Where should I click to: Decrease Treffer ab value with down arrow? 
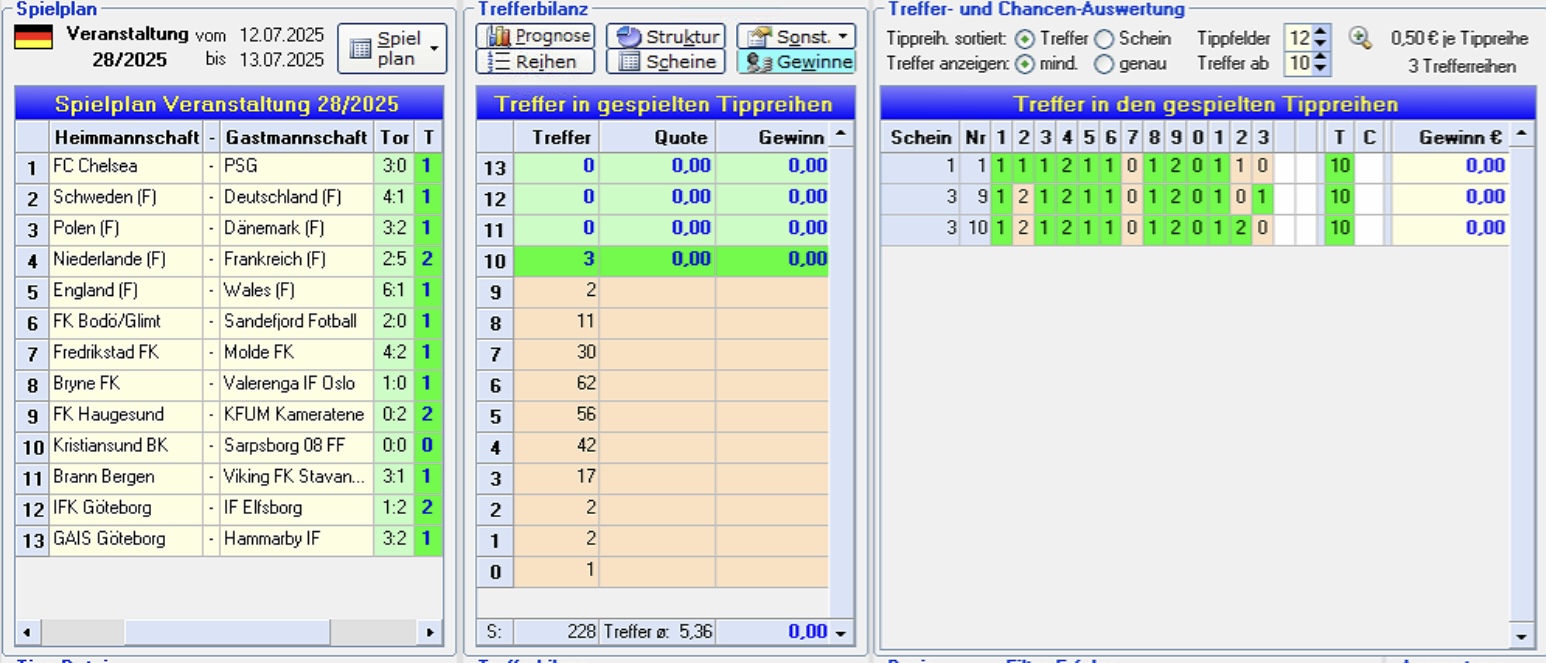tap(1321, 70)
